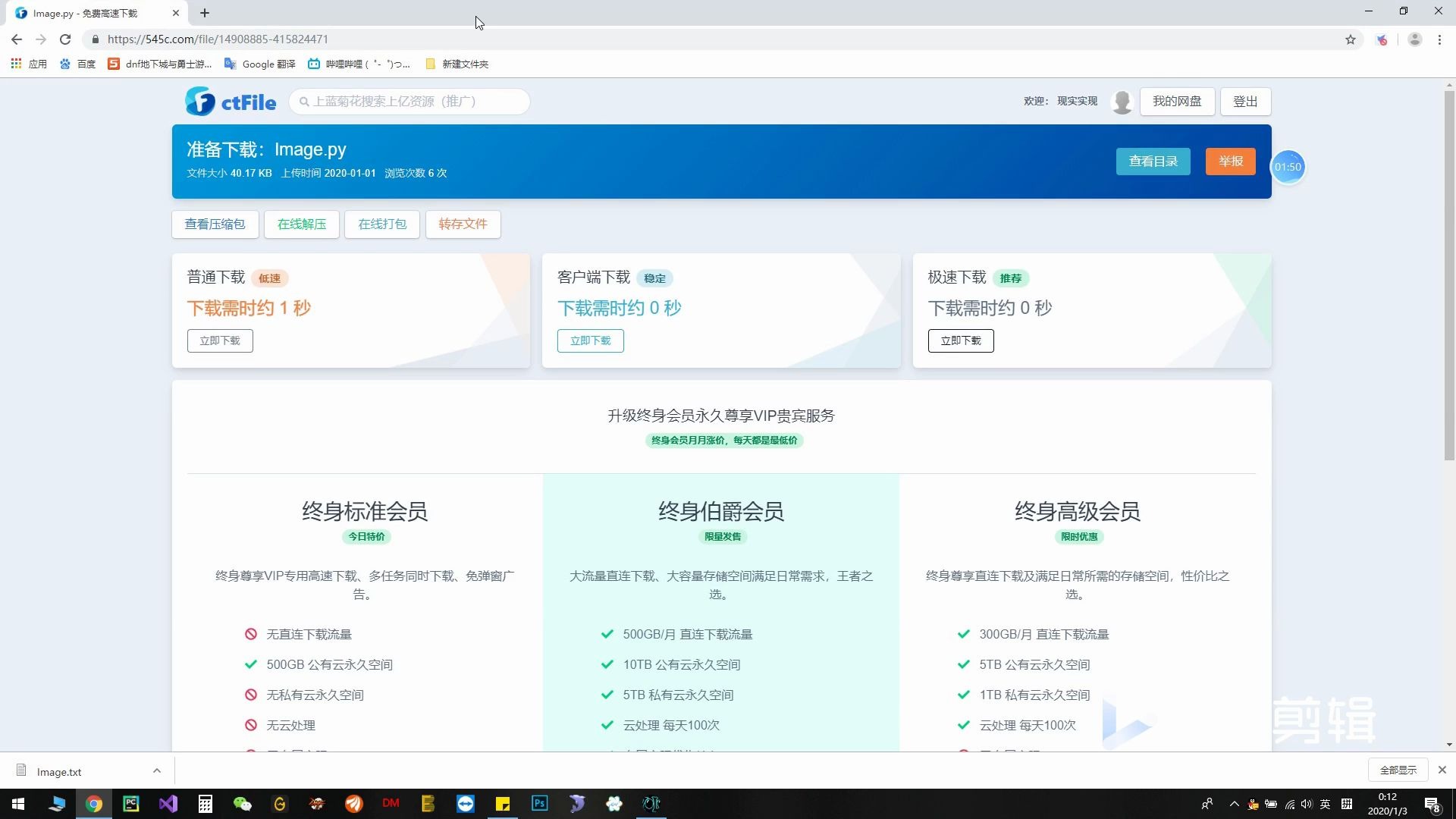Screen dimensions: 1456x819
Task: Click the scrollbar down arrow
Action: 1449,745
